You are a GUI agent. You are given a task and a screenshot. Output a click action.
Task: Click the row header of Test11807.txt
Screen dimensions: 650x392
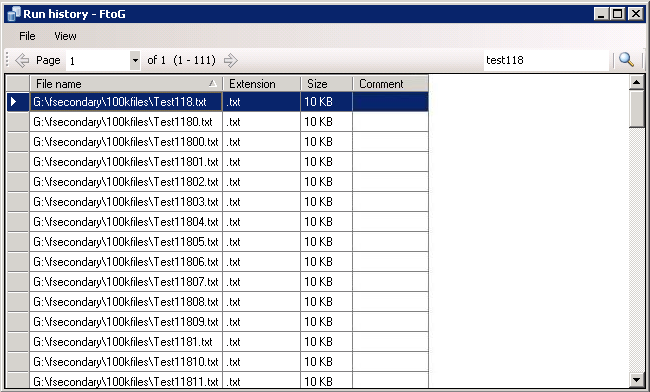[x=18, y=282]
